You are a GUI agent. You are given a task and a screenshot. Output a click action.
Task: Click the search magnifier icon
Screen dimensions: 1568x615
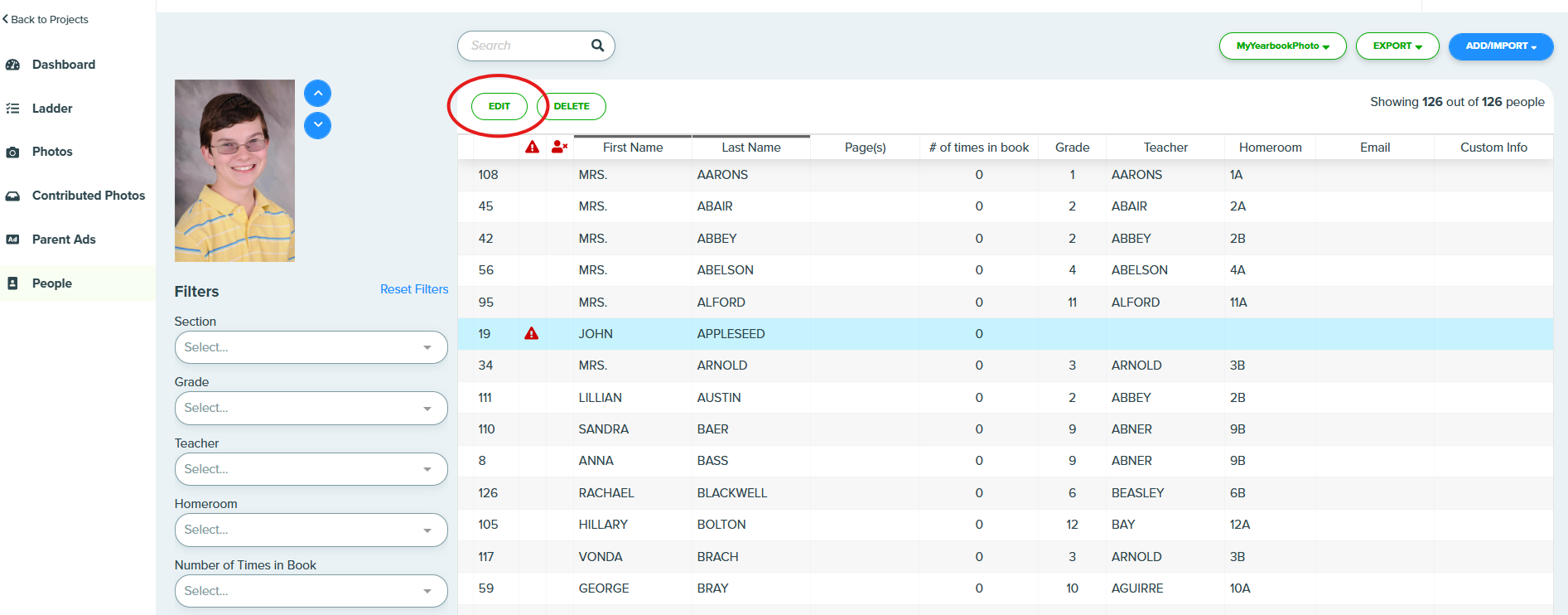click(597, 46)
